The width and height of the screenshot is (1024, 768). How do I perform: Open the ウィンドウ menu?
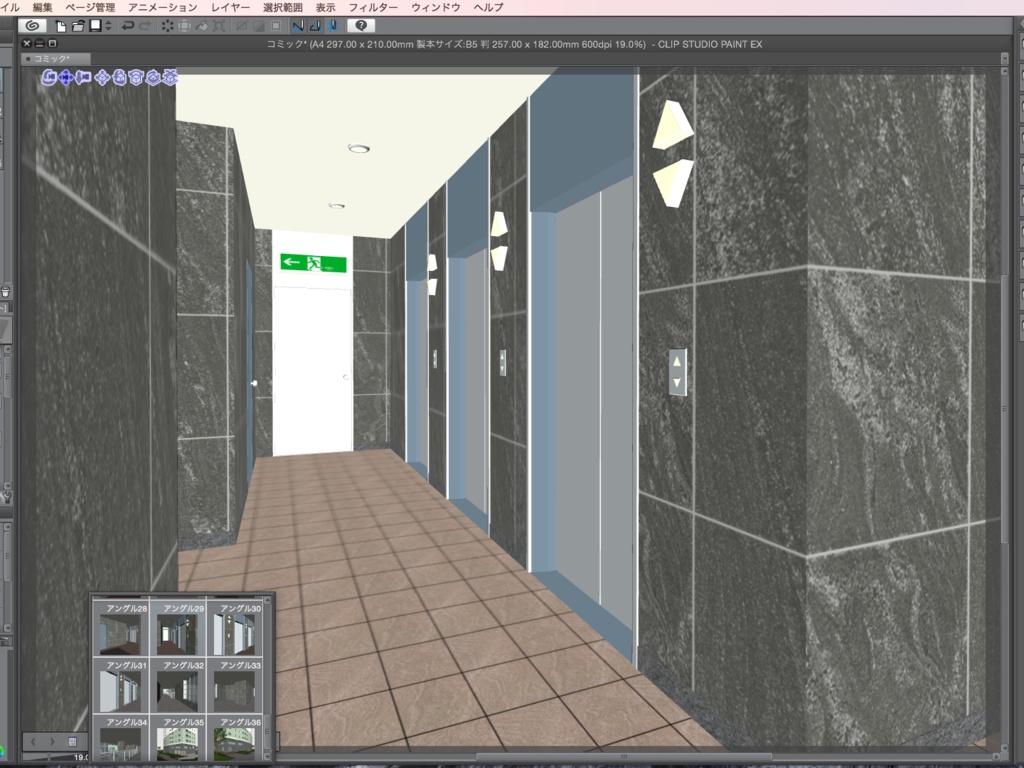[x=434, y=5]
